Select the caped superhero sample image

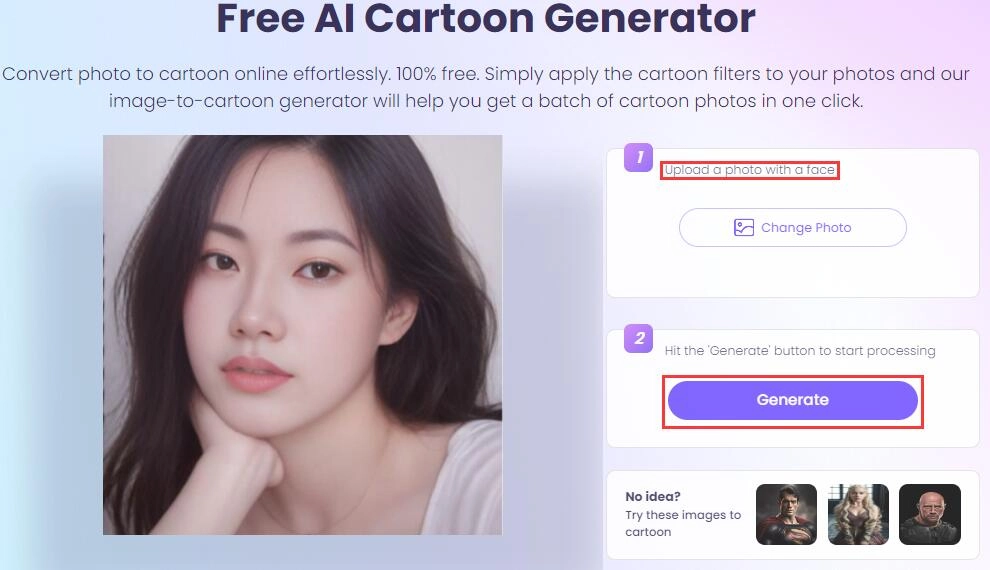pos(786,514)
